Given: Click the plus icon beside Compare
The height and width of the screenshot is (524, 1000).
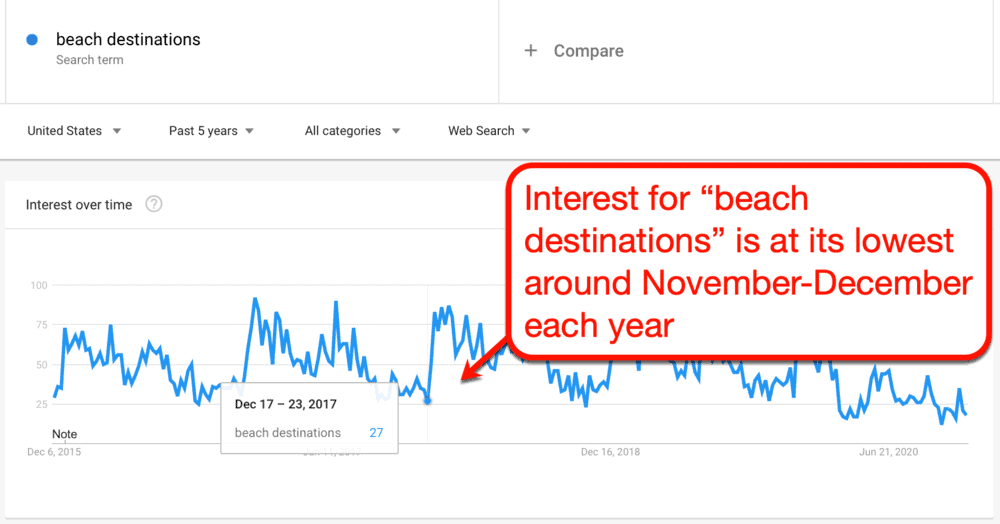Looking at the screenshot, I should 531,51.
